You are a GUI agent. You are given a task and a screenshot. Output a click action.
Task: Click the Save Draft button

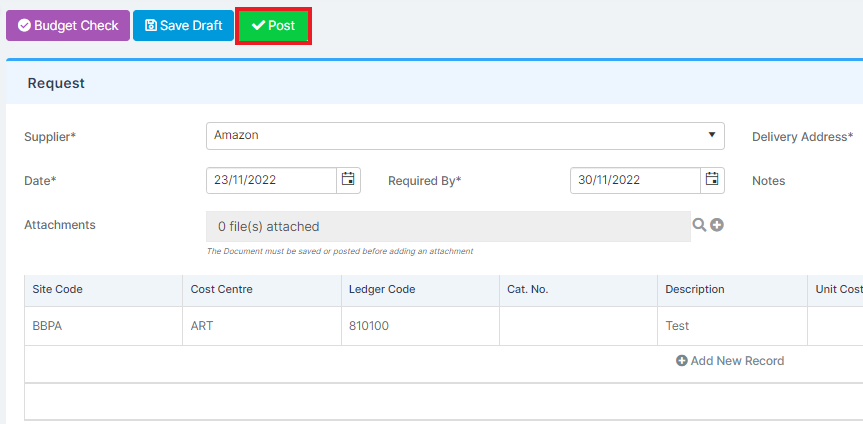pyautogui.click(x=183, y=25)
